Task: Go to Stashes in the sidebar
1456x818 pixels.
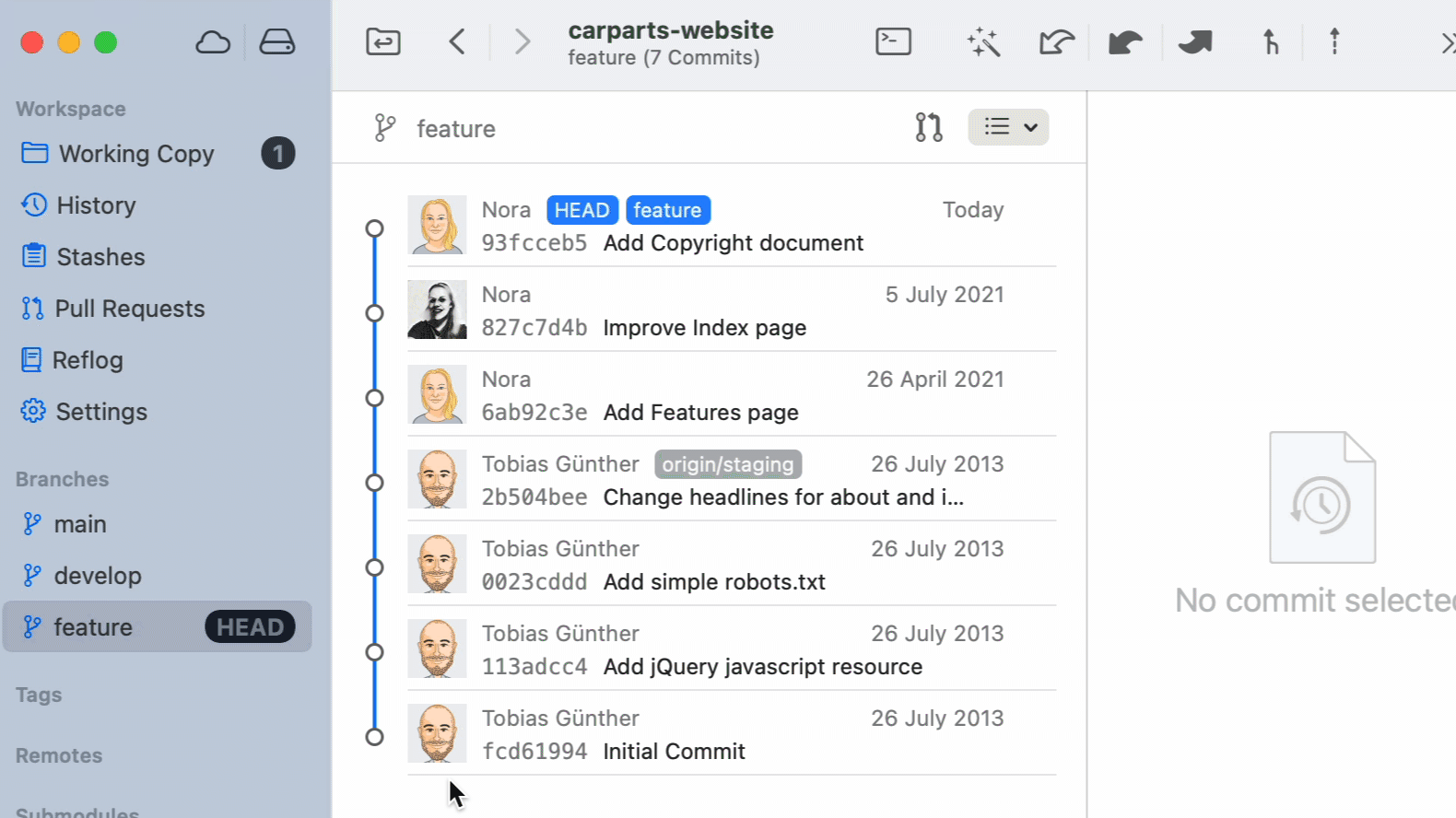Action: coord(100,257)
